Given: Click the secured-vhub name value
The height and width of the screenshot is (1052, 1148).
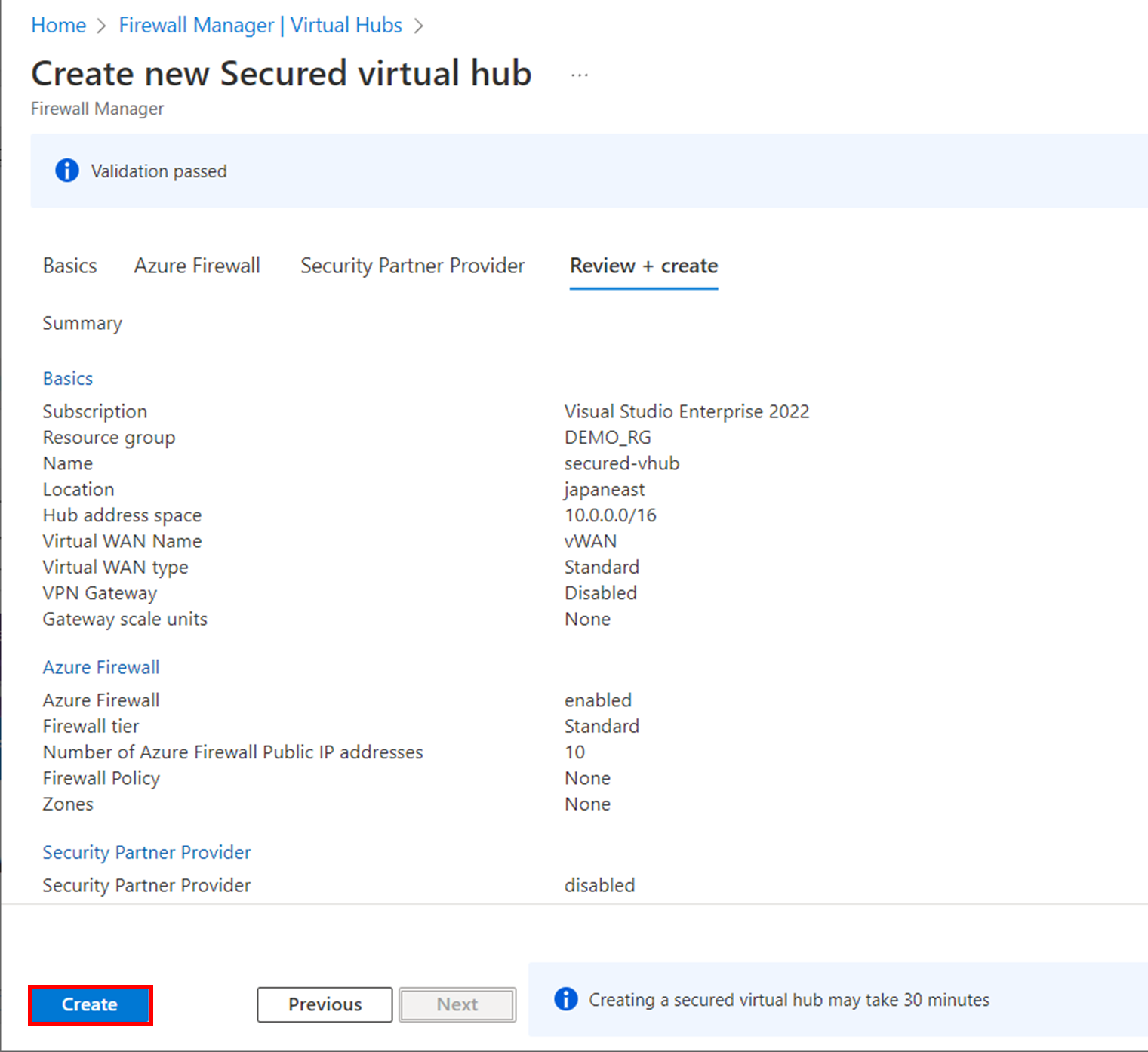Looking at the screenshot, I should pos(621,463).
